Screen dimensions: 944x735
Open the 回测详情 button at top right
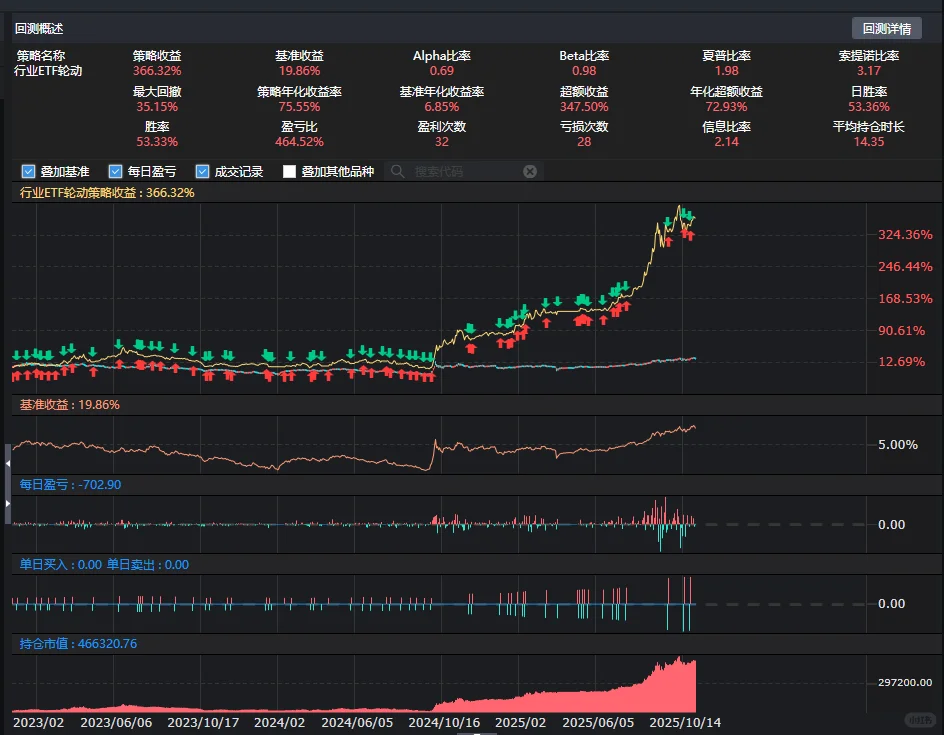coord(888,28)
